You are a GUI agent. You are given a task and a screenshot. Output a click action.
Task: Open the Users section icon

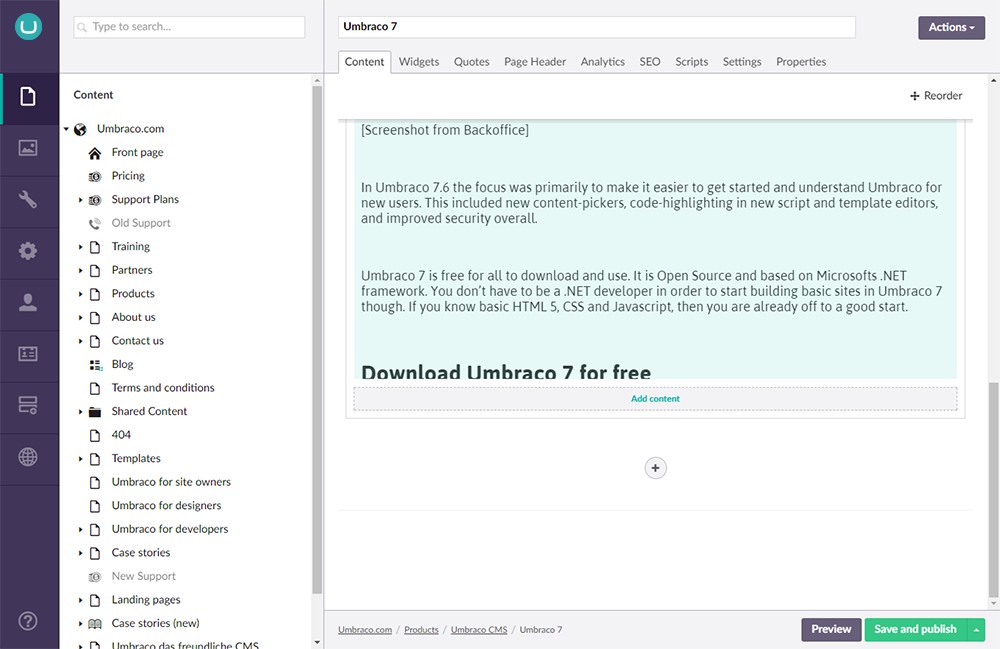pos(28,303)
